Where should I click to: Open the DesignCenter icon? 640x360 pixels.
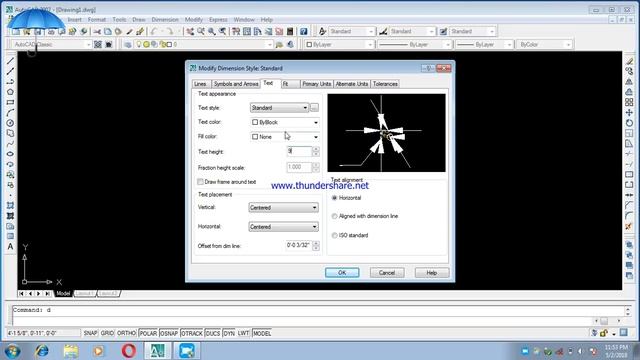(247, 31)
